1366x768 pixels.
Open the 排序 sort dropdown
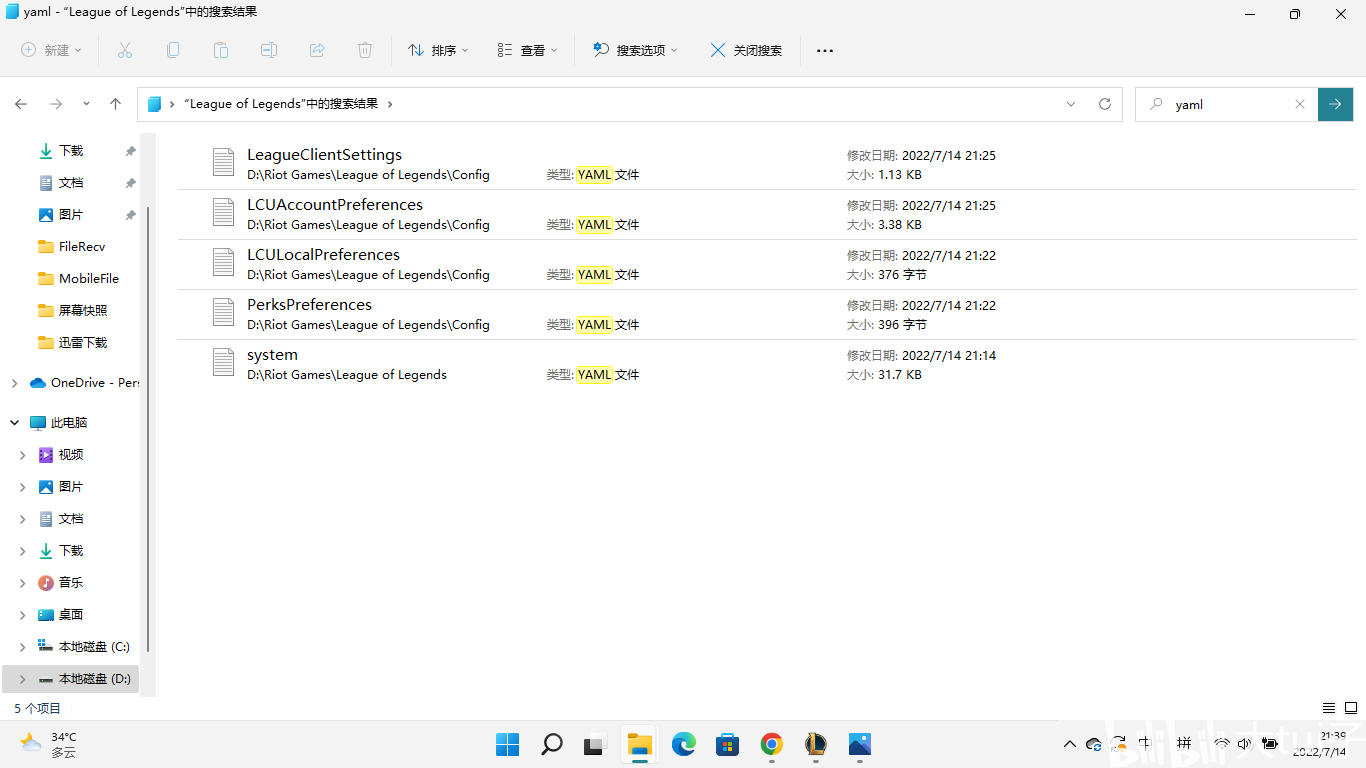[438, 50]
